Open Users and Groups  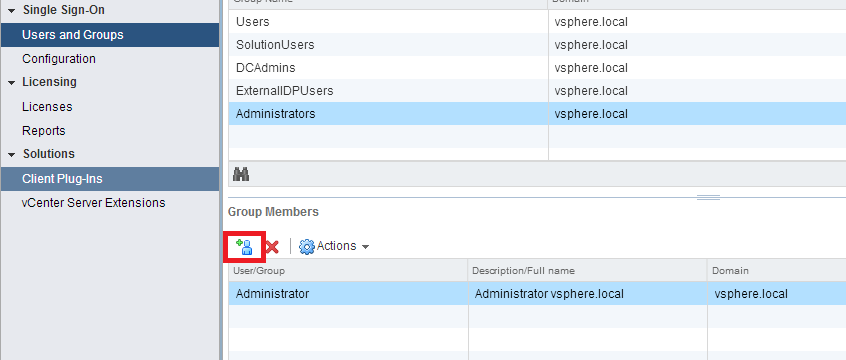pos(110,35)
